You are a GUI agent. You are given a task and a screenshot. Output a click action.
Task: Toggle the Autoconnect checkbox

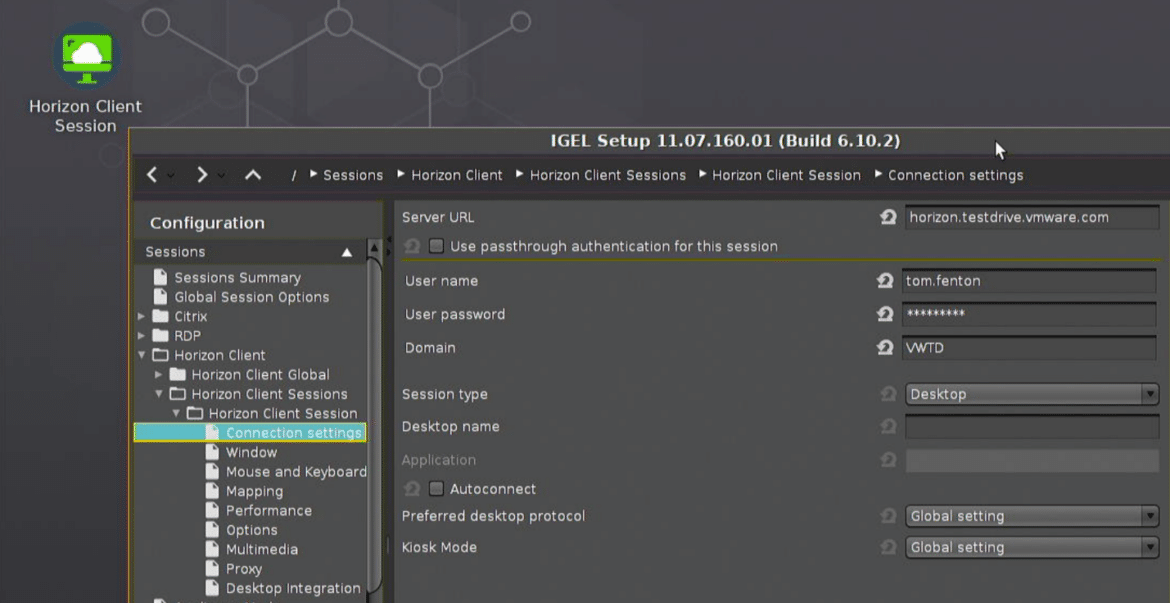[x=437, y=489]
